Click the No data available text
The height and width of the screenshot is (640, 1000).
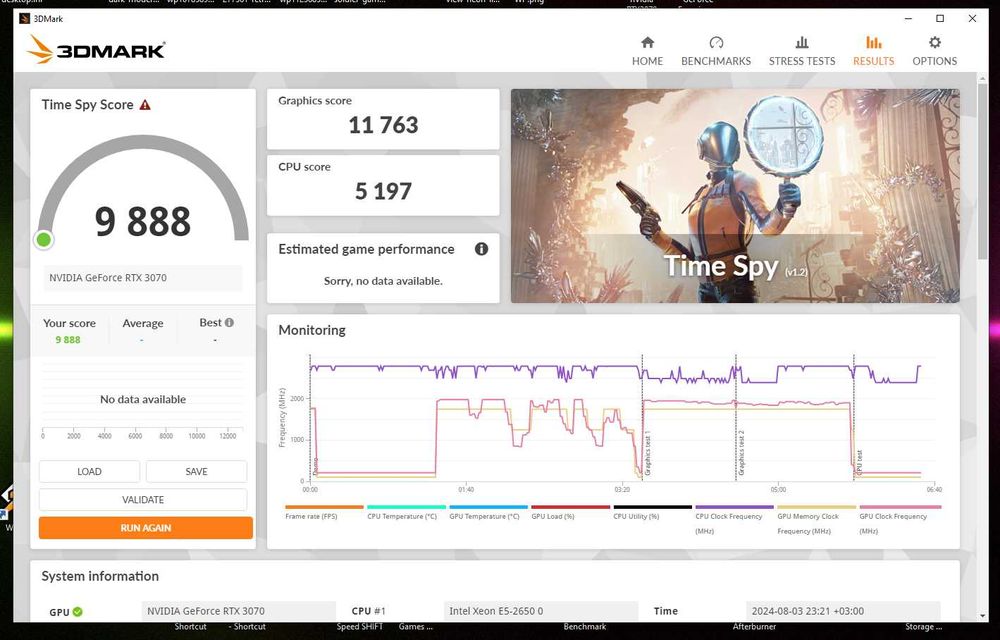tap(143, 400)
